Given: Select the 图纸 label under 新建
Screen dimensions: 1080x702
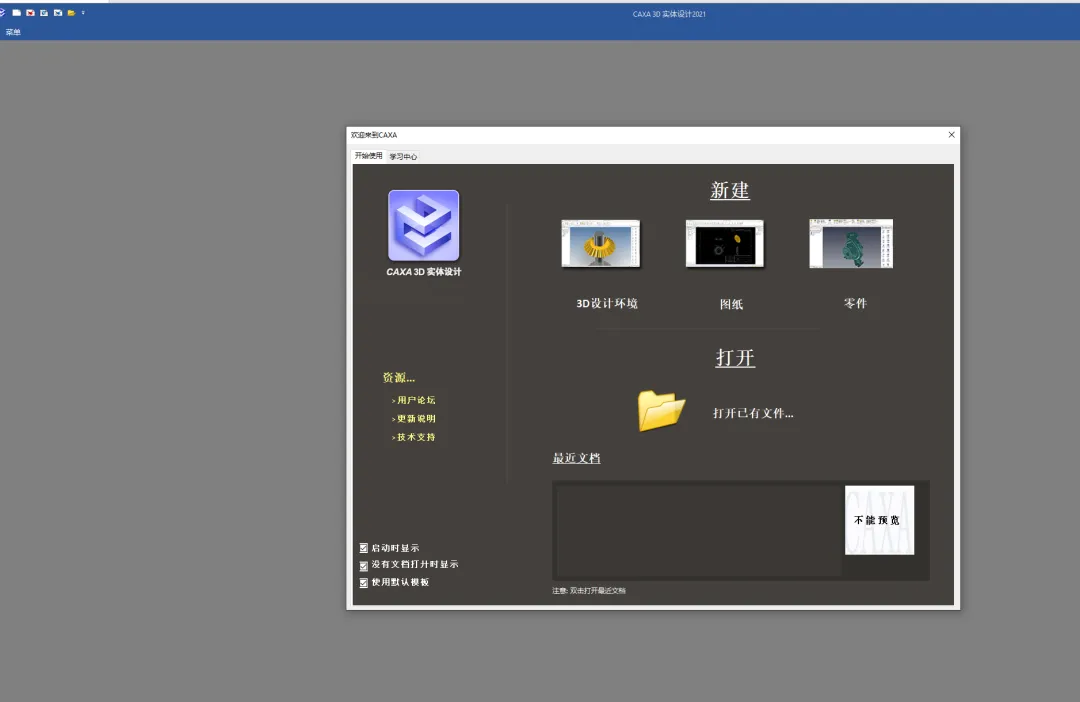Looking at the screenshot, I should 731,304.
